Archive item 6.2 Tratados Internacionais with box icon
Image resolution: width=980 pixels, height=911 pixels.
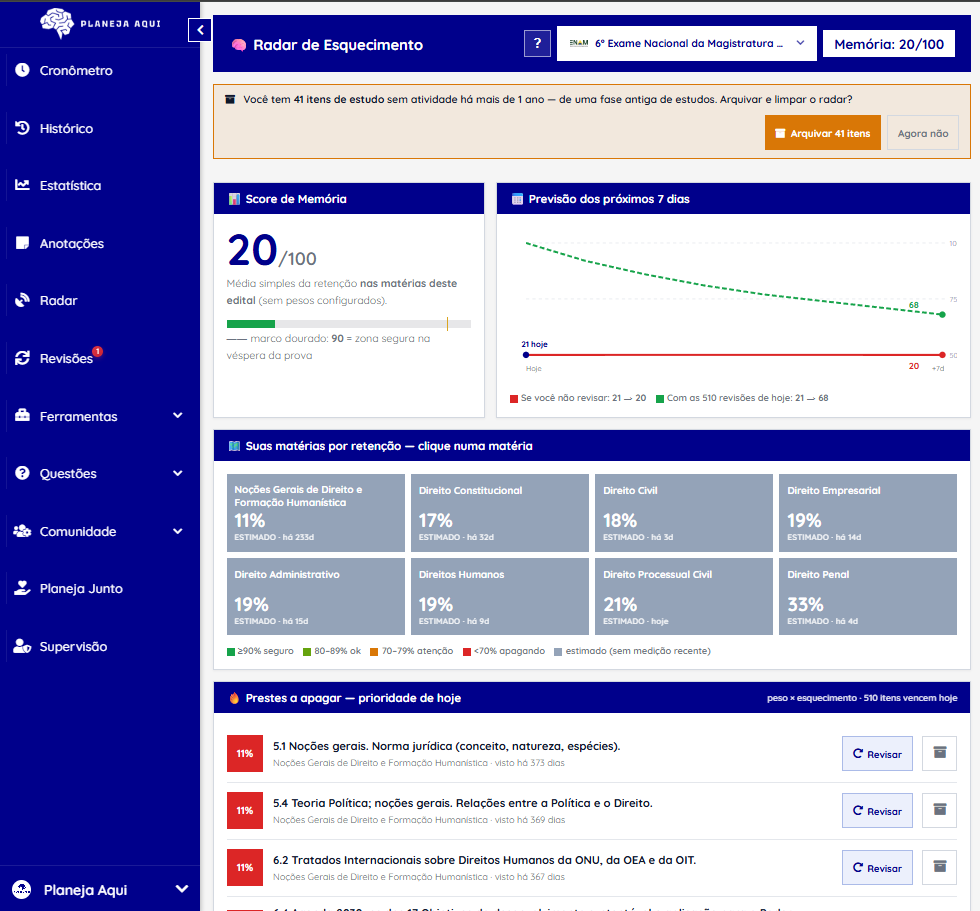939,867
